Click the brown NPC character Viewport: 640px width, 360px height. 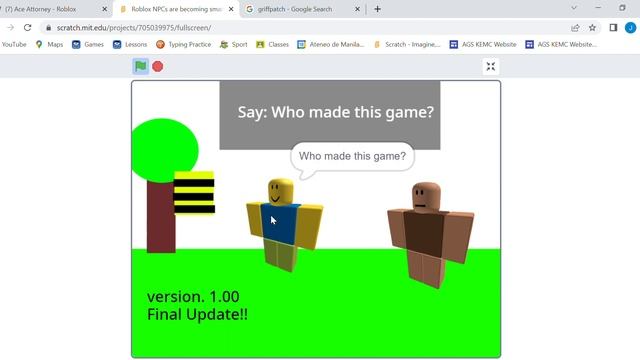pyautogui.click(x=430, y=235)
